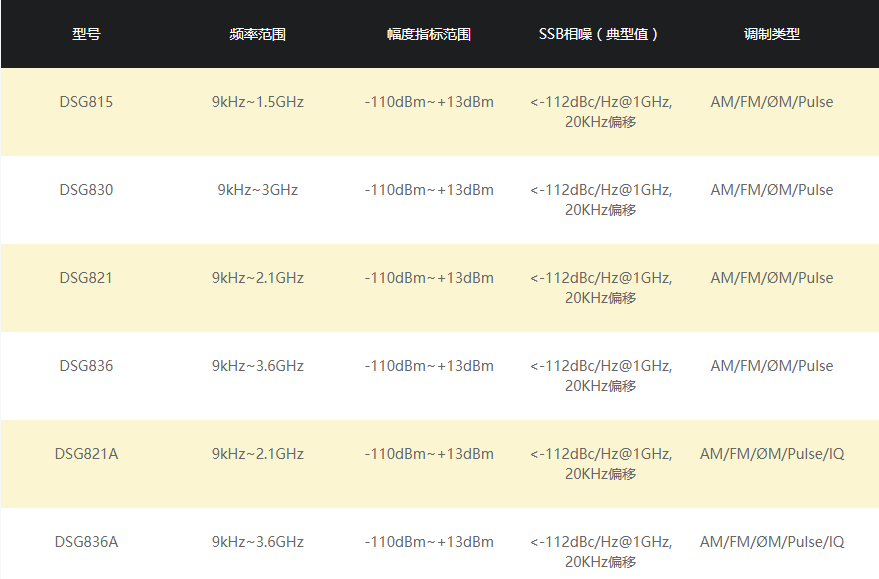Click DSG821's SSB phase noise cell
879x579 pixels.
click(600, 288)
